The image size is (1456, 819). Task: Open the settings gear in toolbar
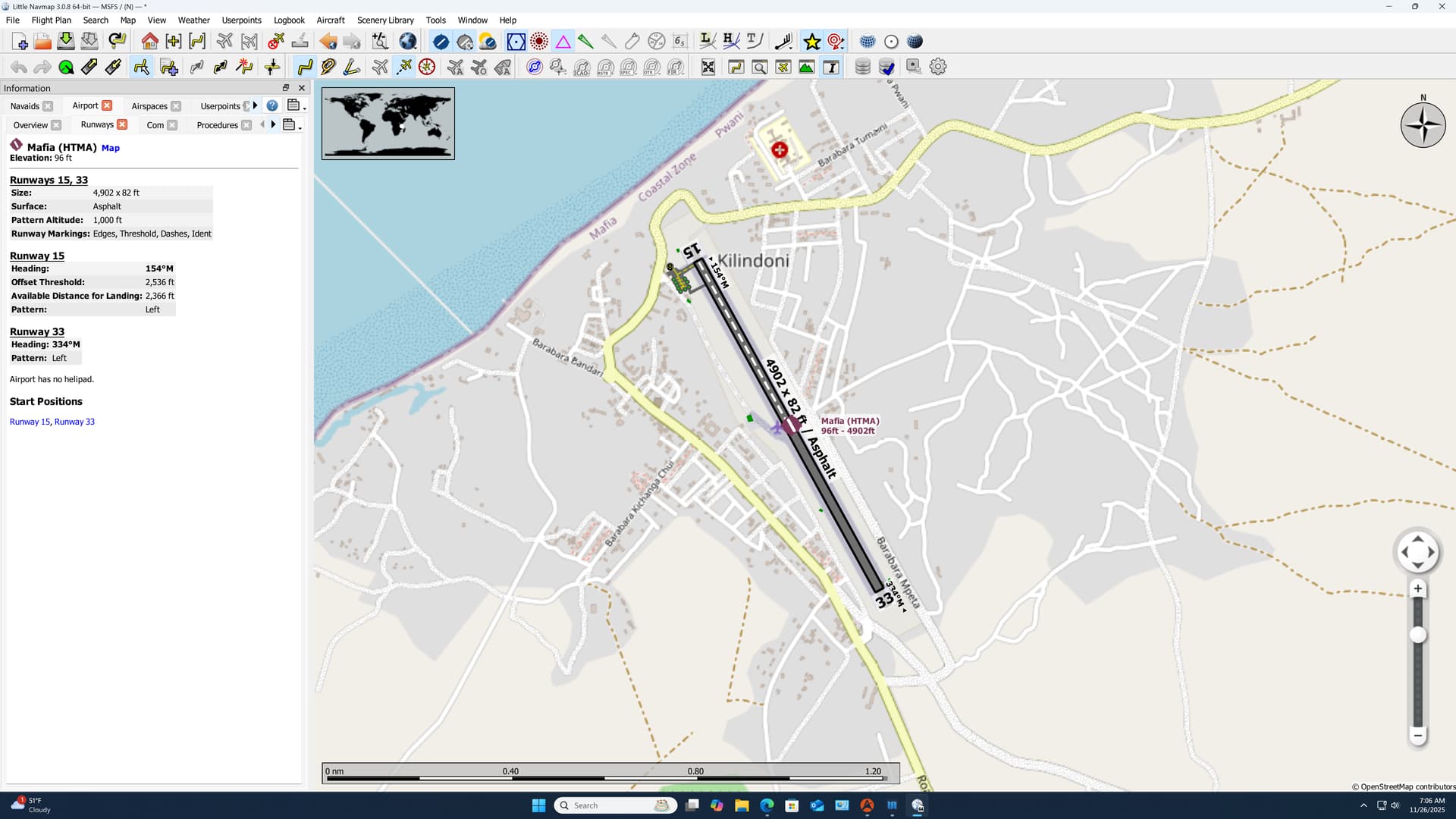pyautogui.click(x=938, y=67)
